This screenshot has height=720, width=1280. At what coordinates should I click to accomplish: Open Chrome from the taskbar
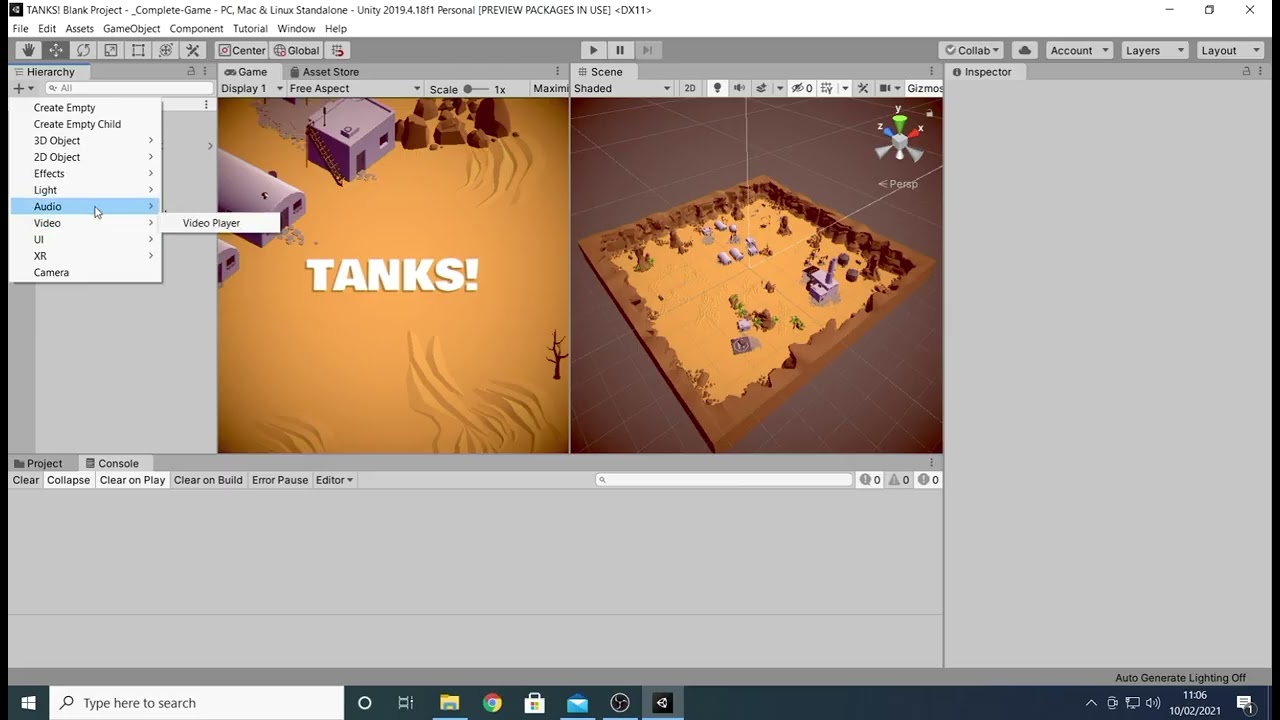(x=492, y=703)
